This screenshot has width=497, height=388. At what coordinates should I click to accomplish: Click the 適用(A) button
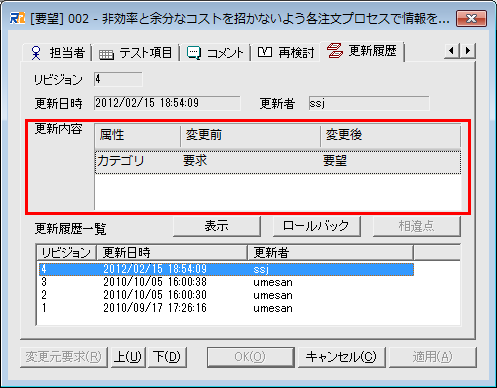tap(433, 357)
